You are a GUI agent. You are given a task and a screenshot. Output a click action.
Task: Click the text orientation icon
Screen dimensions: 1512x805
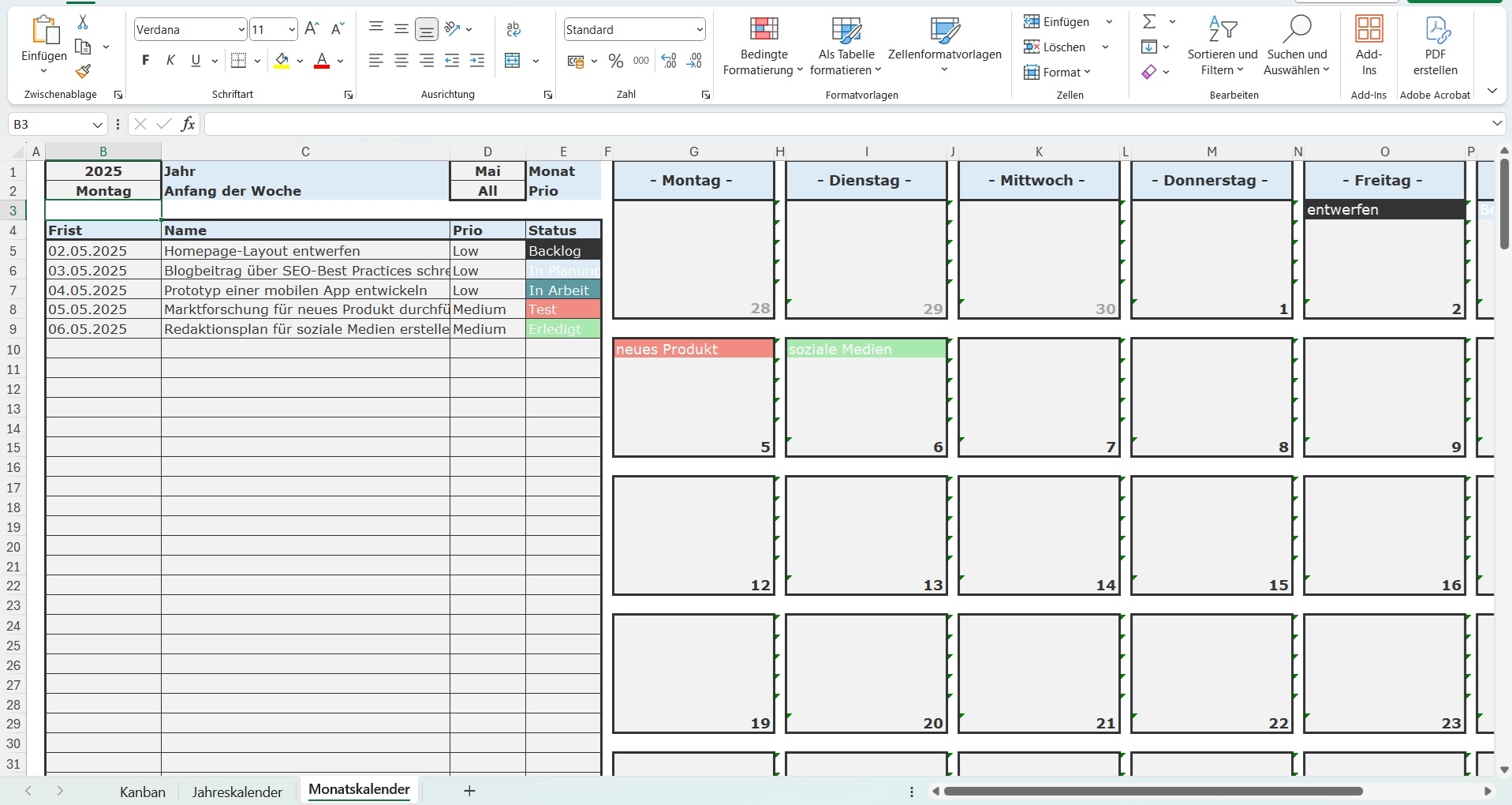[453, 29]
